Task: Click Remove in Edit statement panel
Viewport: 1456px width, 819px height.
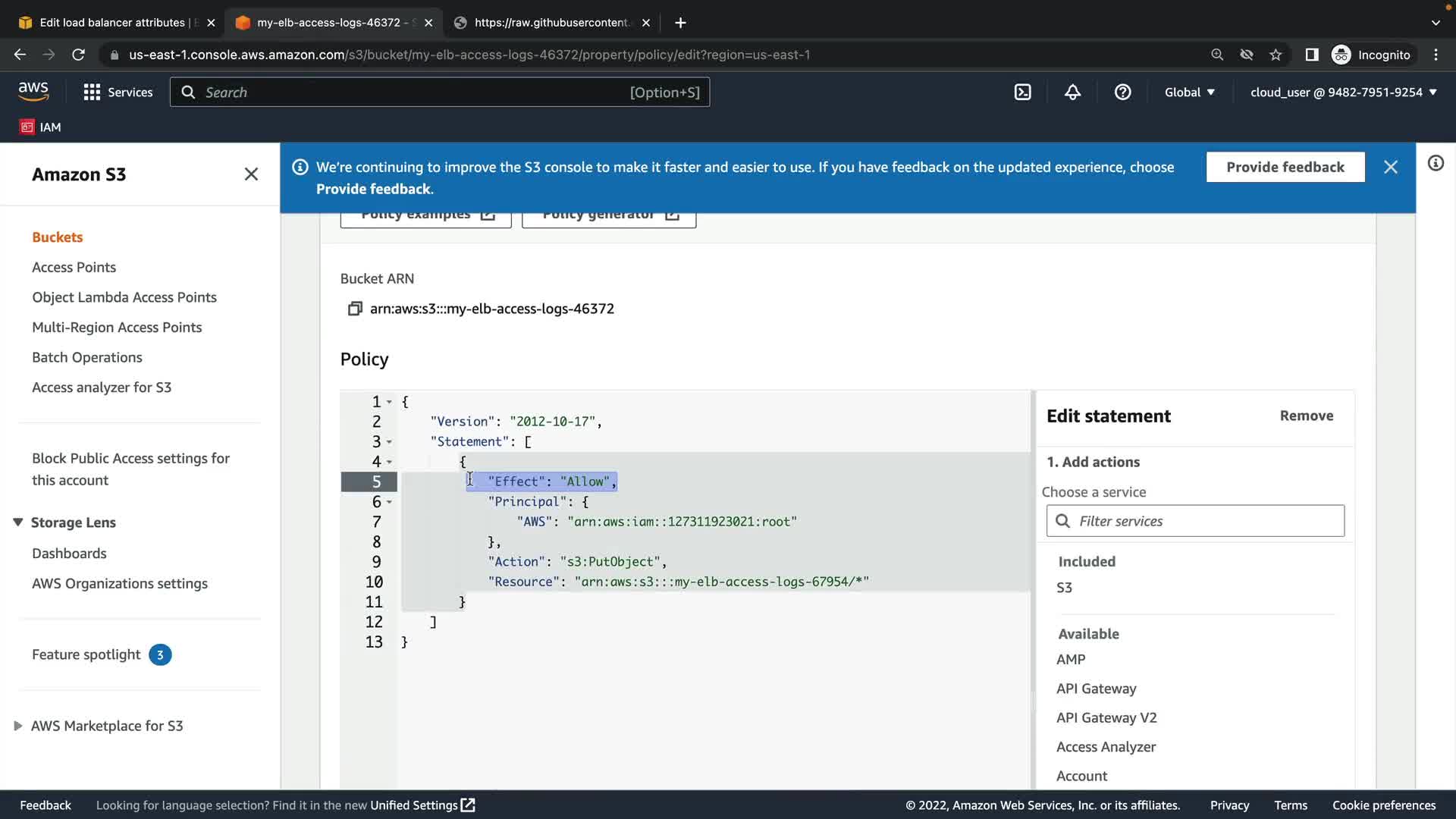Action: pos(1306,416)
